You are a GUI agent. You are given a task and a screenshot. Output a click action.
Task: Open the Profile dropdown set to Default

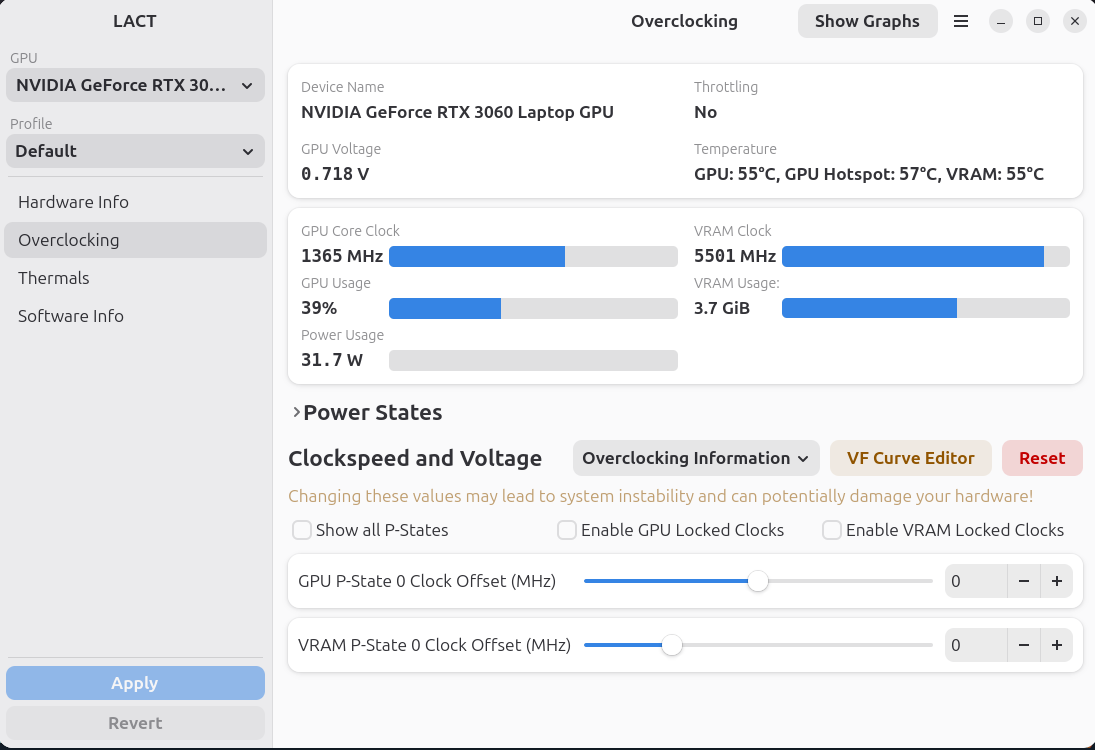[x=135, y=151]
